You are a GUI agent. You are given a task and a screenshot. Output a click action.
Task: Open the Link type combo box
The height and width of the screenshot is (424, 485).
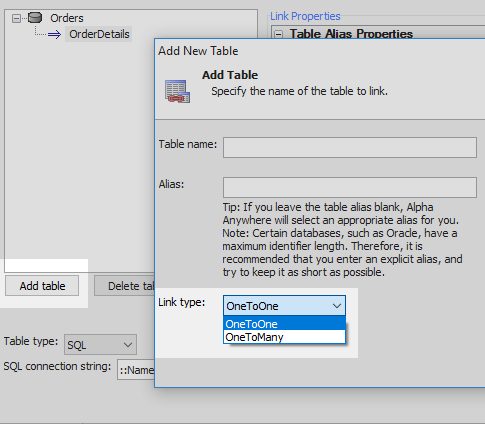coord(284,306)
